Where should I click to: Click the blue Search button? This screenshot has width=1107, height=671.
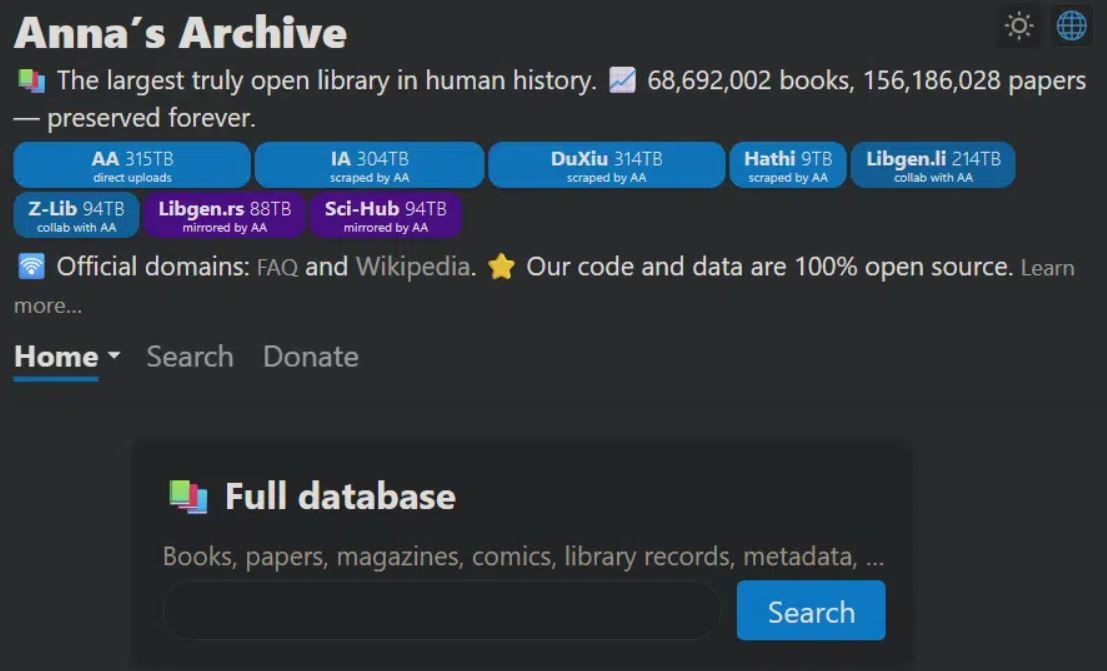click(x=810, y=611)
